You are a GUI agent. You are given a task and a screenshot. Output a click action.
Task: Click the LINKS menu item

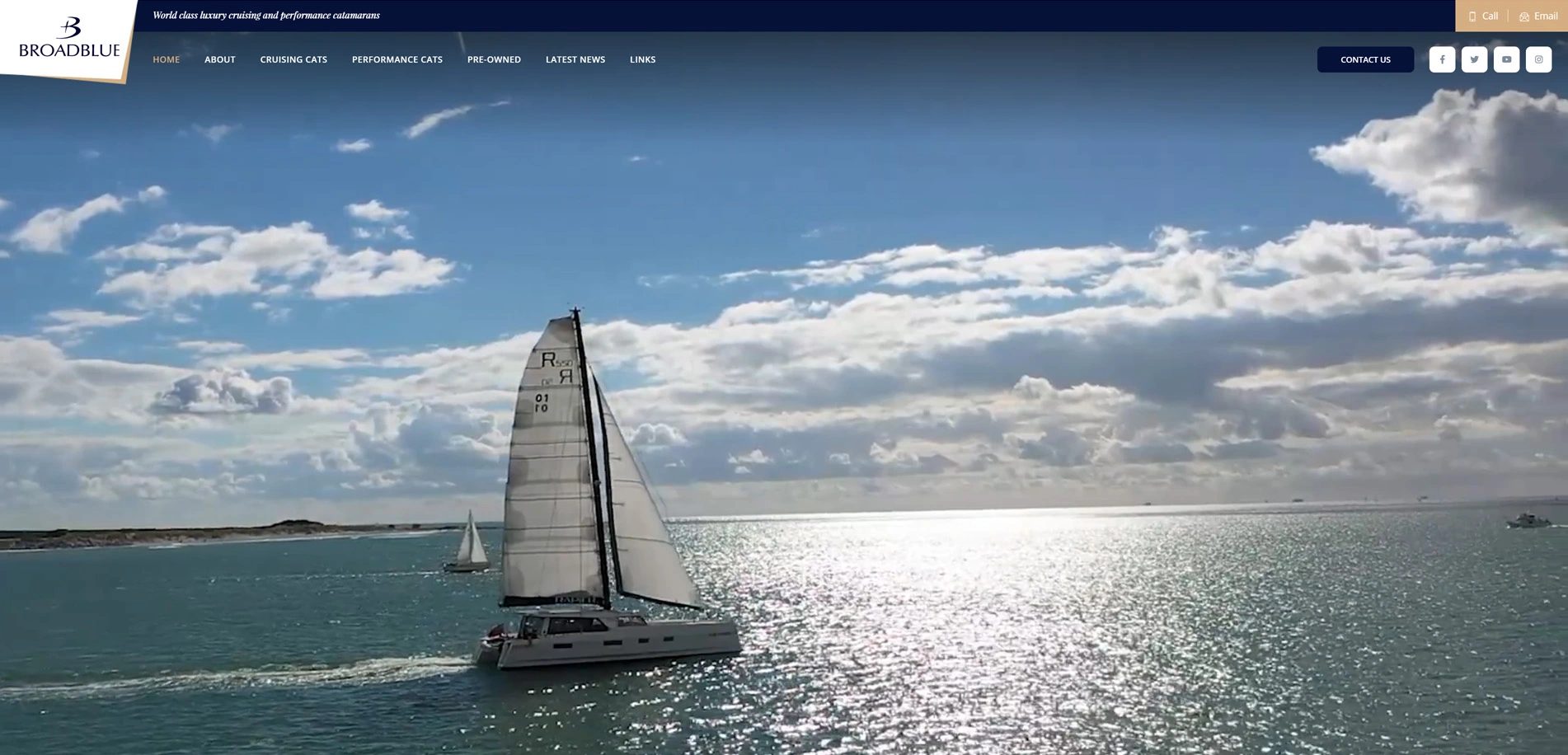point(643,59)
